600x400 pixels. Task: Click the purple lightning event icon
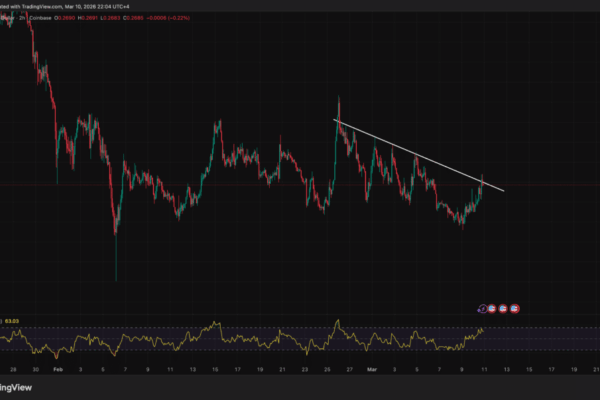pos(483,309)
